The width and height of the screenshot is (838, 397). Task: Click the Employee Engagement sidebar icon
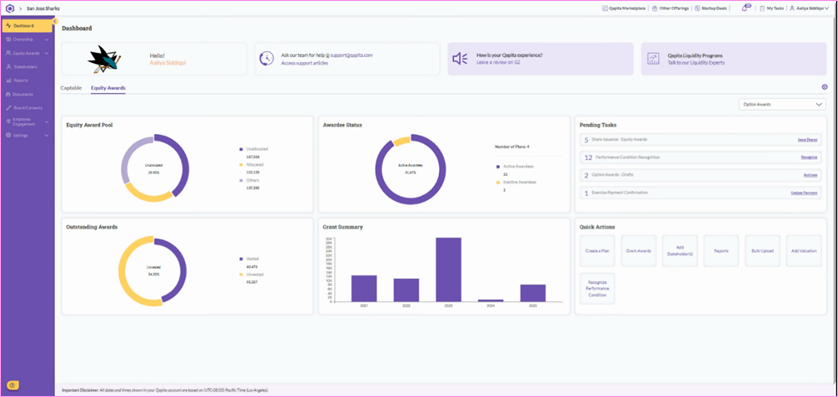pos(9,122)
